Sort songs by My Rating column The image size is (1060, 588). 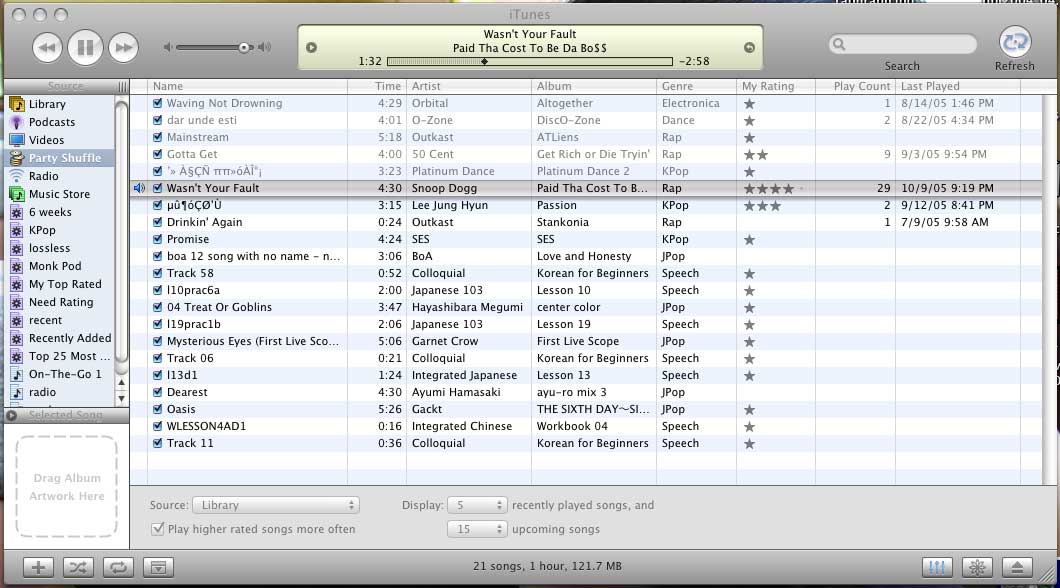pos(776,87)
